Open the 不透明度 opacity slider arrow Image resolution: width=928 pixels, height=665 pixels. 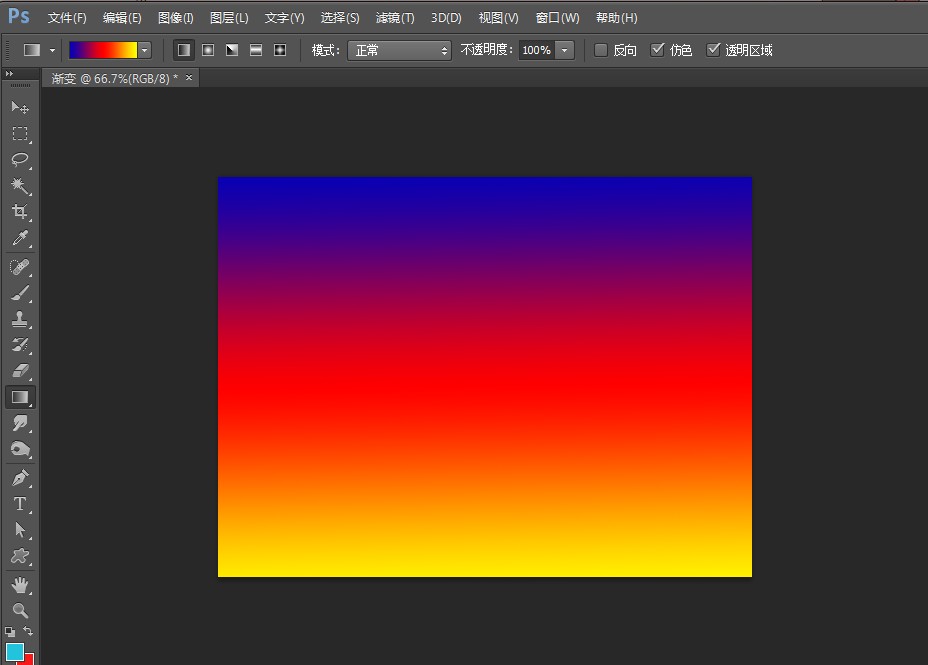pyautogui.click(x=565, y=50)
